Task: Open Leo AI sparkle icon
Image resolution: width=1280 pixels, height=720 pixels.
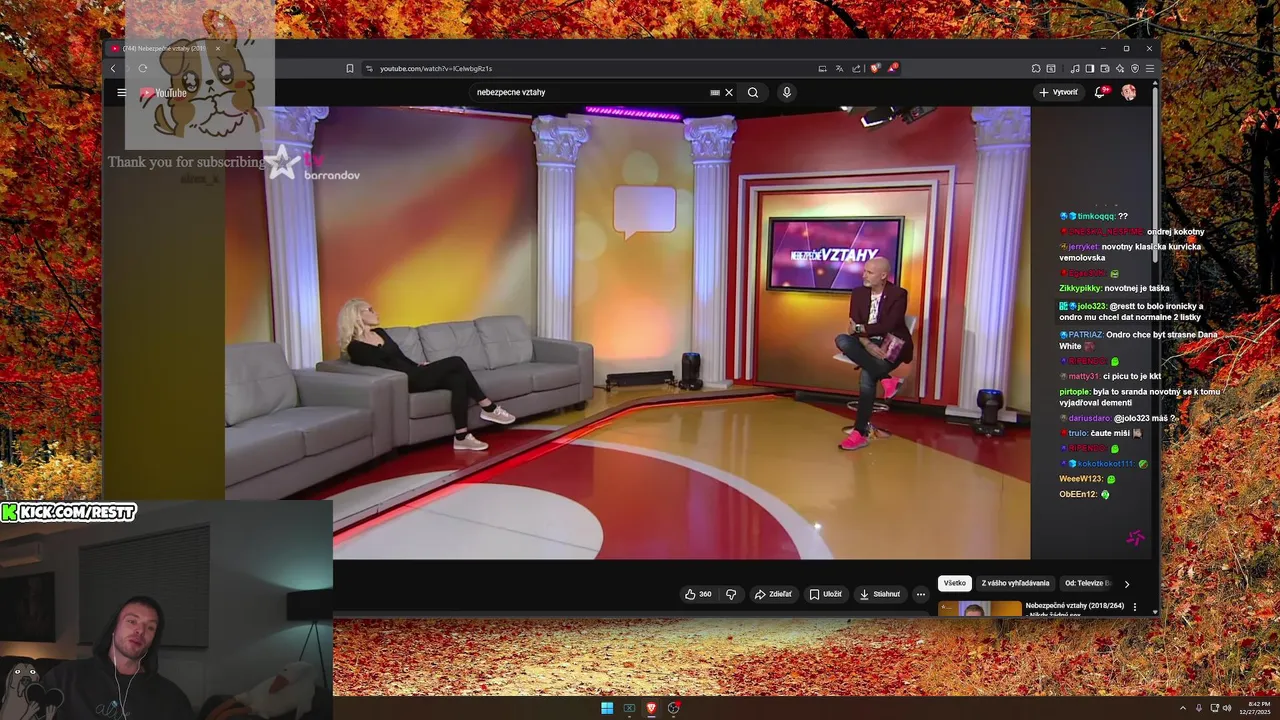Action: 1120,68
